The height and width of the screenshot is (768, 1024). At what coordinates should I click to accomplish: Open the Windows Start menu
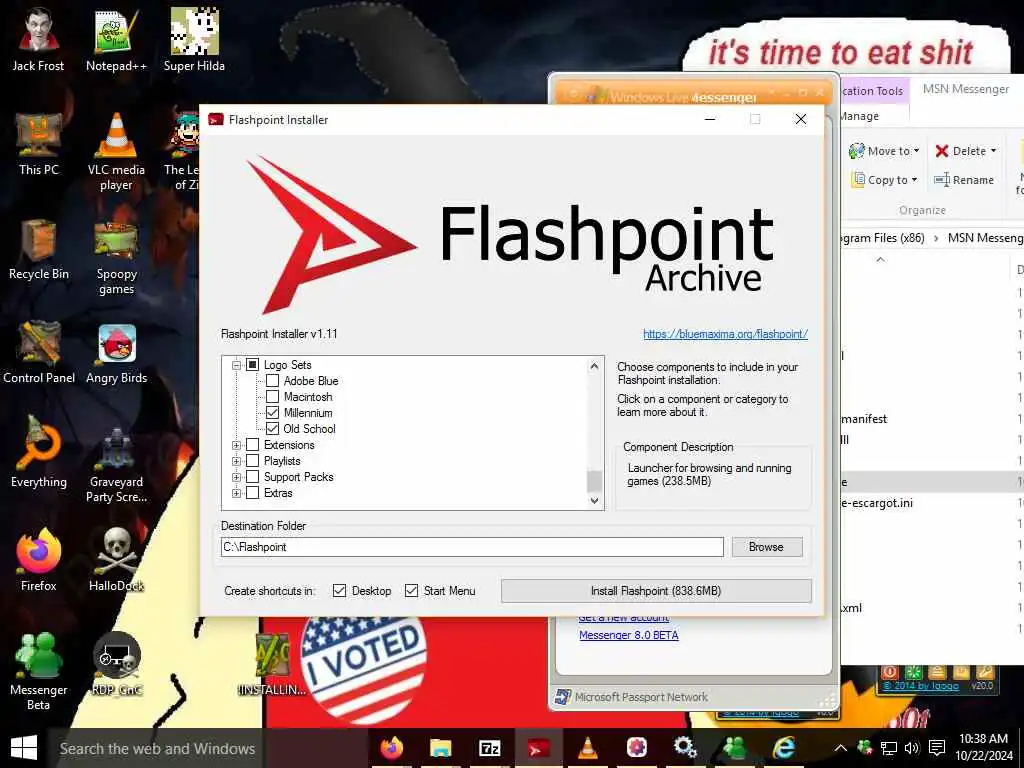[24, 748]
